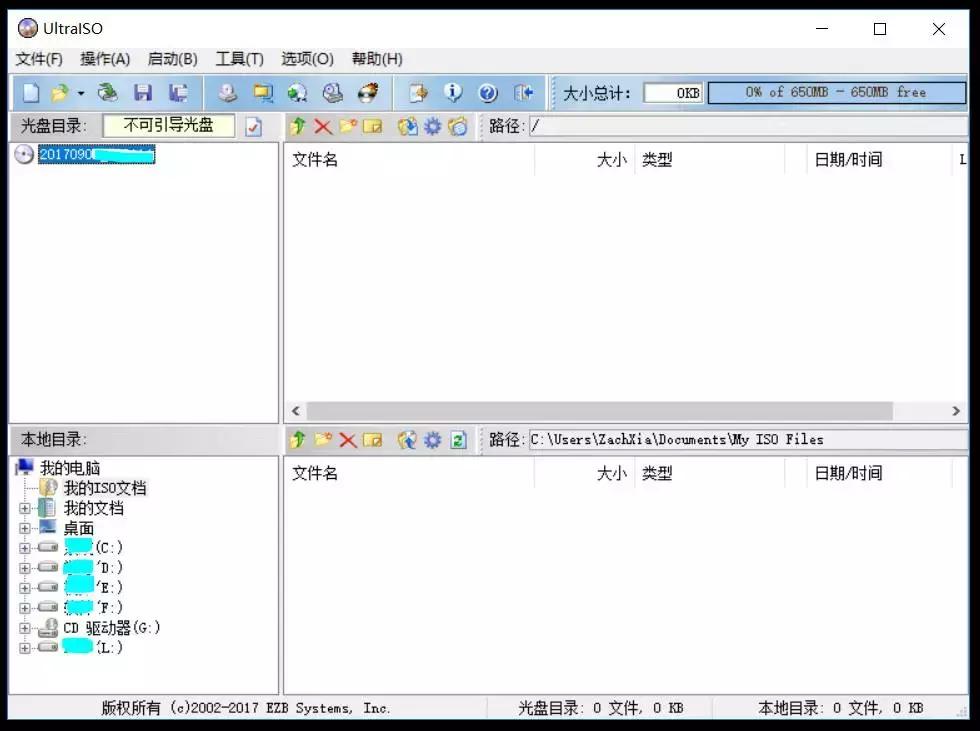Screen dimensions: 980x731
Task: Expand the CD 驱动器(G:) tree node
Action: point(24,627)
